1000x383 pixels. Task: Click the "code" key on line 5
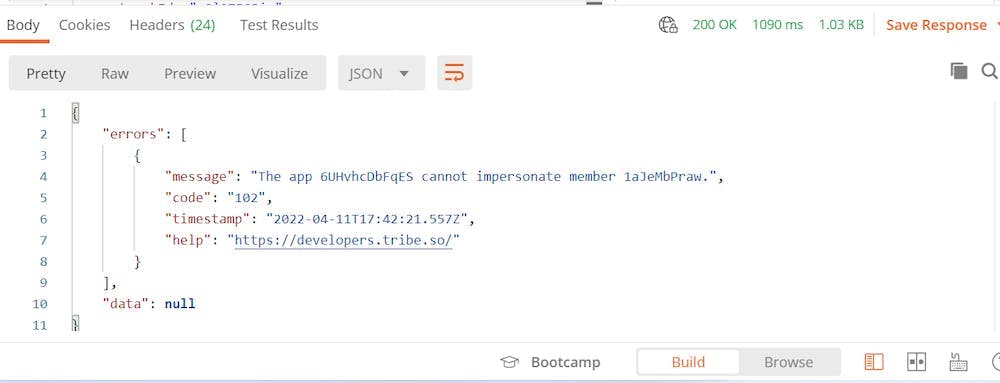[188, 198]
